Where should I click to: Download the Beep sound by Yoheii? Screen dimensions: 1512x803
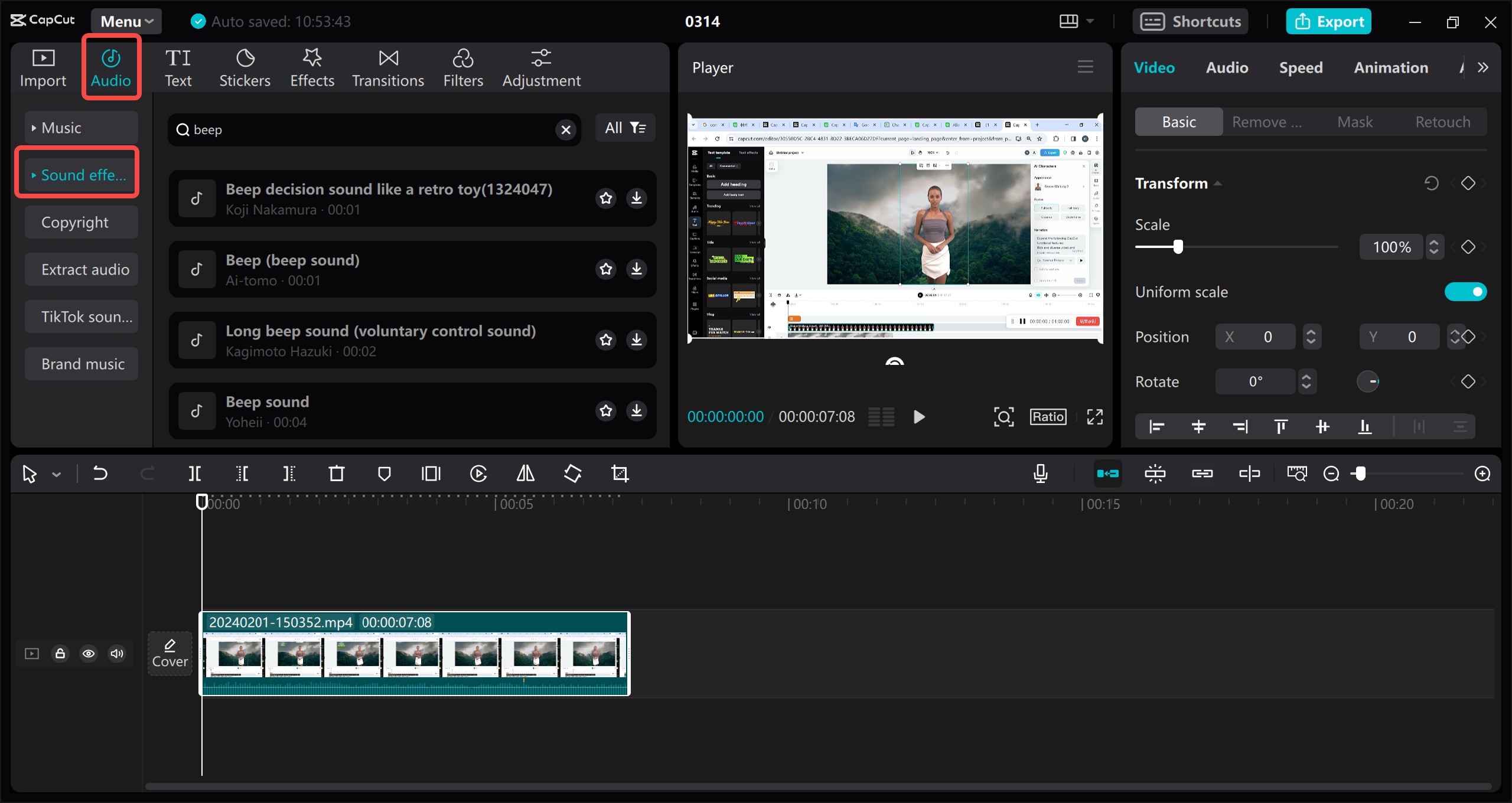(x=636, y=410)
